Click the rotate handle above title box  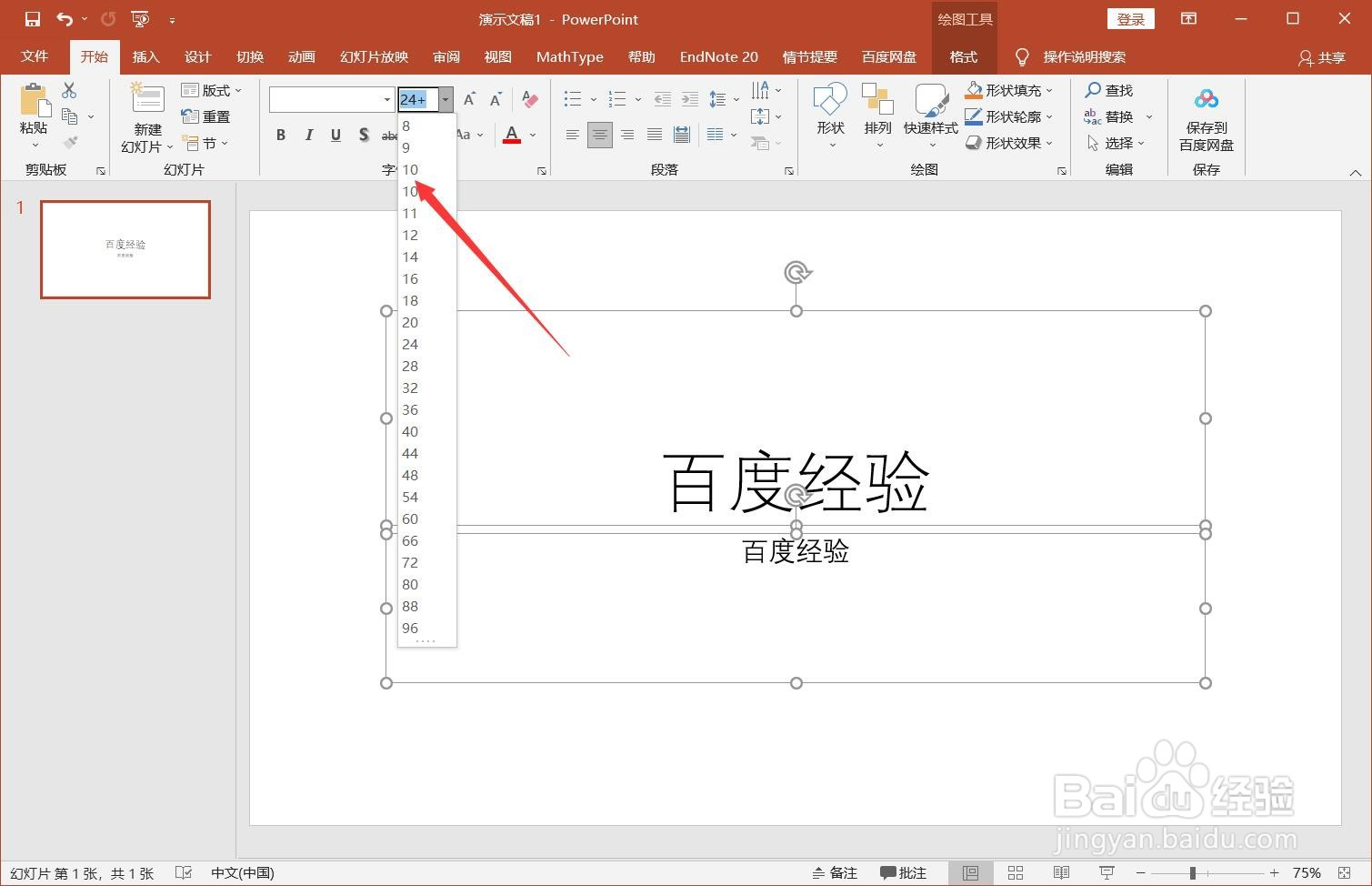796,272
